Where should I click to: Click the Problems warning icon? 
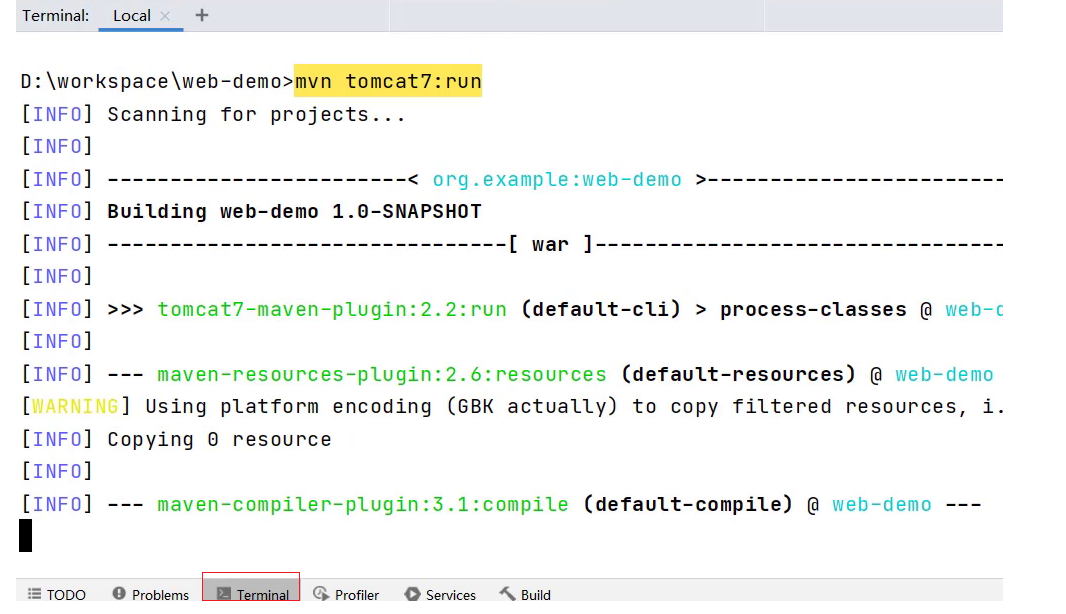119,594
